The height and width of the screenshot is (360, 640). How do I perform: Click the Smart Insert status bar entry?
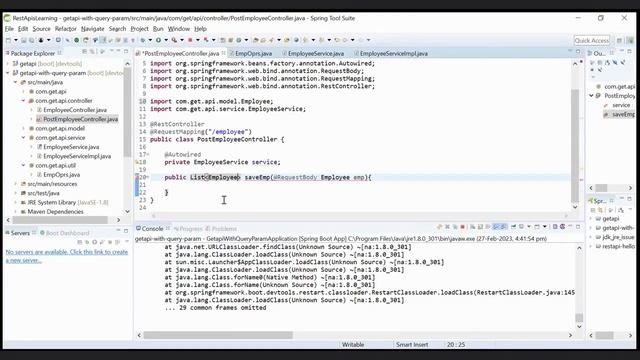coord(412,345)
